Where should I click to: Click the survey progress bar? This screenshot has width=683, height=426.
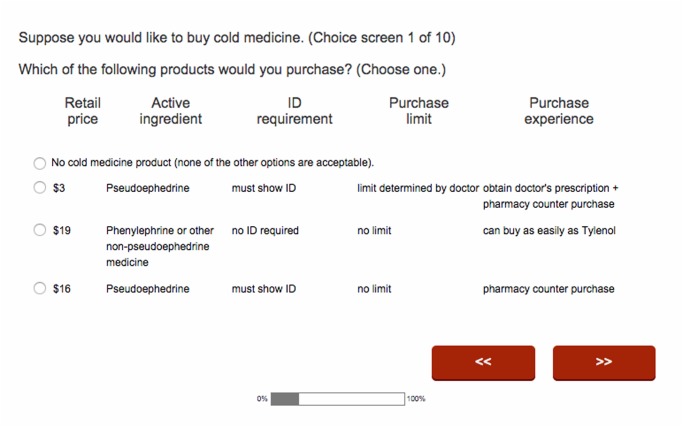tap(338, 399)
